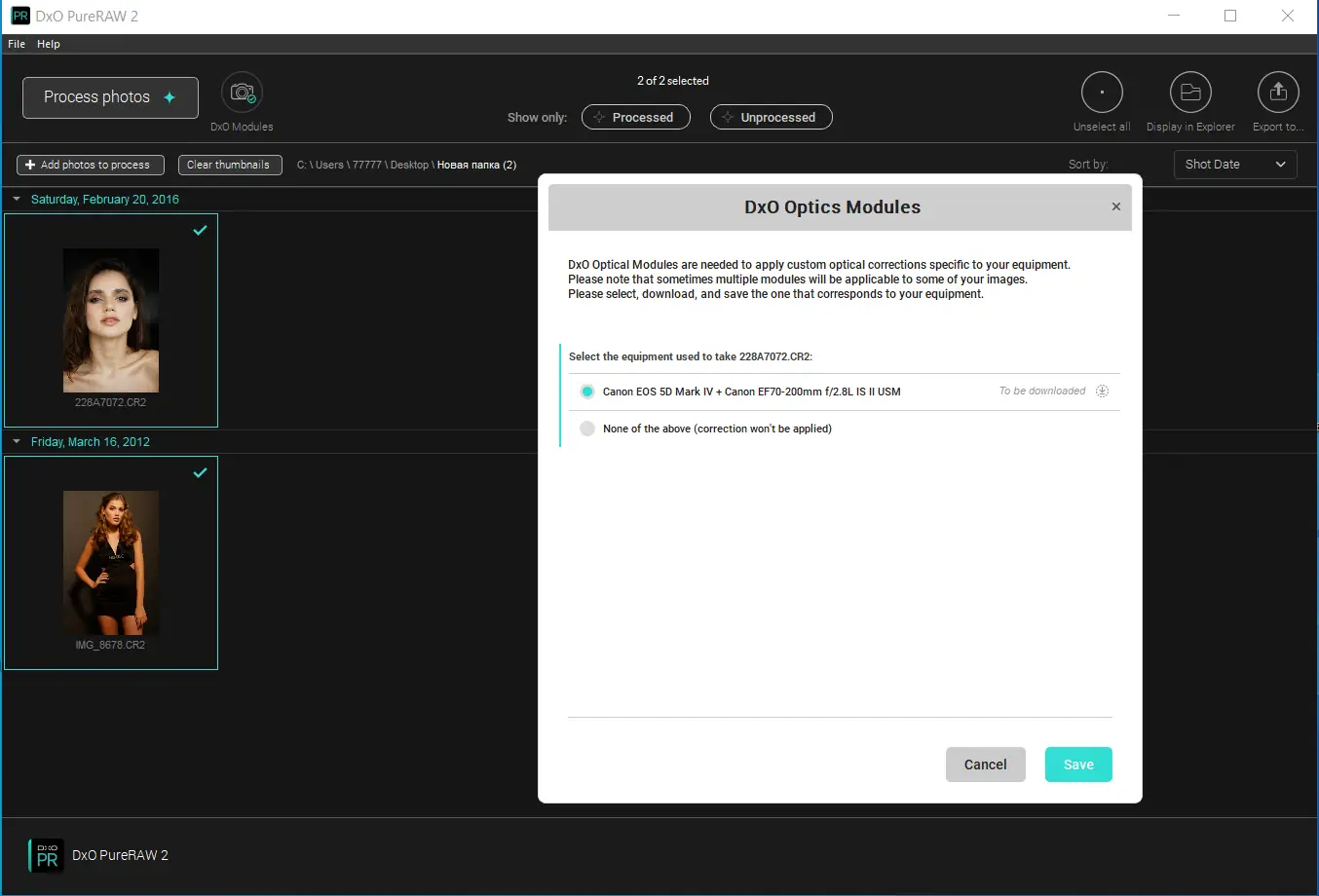
Task: Click the 2 of 2 selected text
Action: click(673, 81)
